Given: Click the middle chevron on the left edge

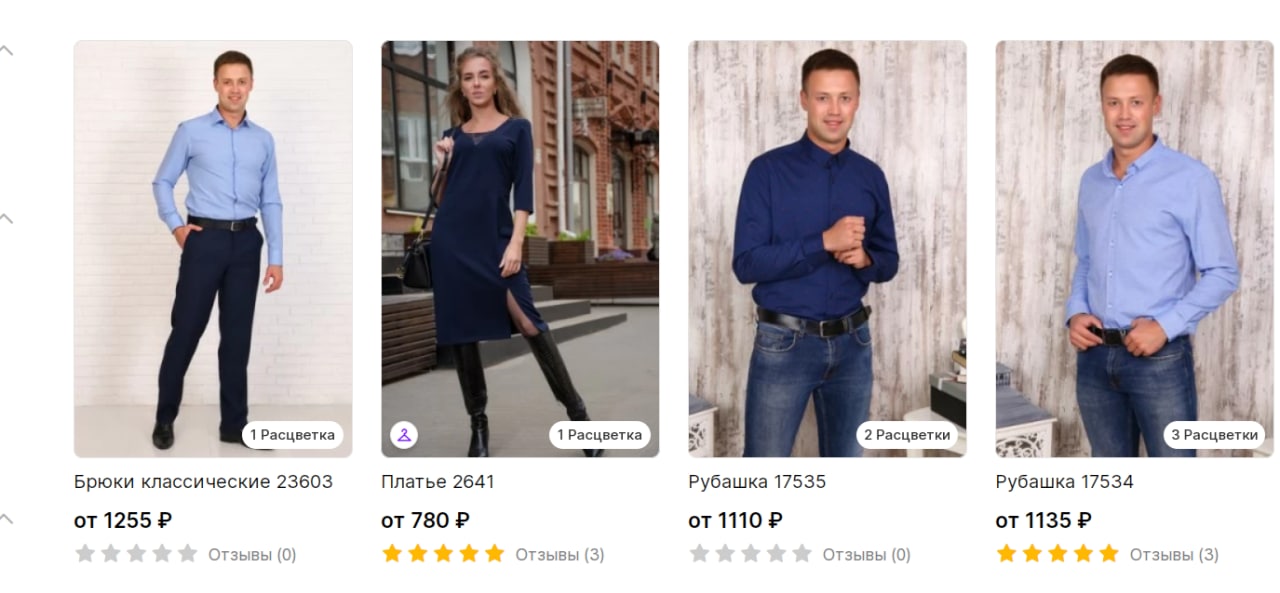Looking at the screenshot, I should (7, 219).
